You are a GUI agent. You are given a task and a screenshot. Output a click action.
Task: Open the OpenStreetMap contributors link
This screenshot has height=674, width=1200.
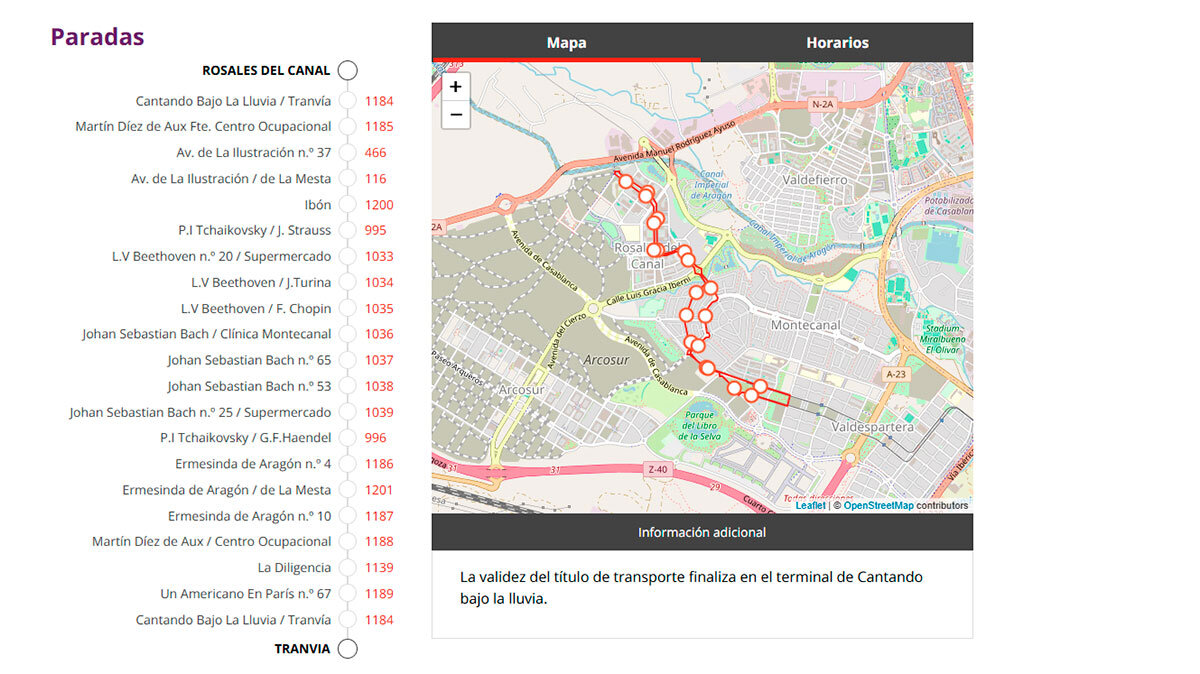coord(878,506)
